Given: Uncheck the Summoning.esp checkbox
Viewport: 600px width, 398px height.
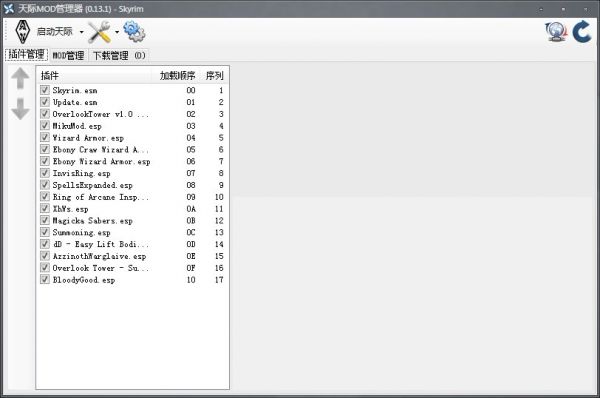Looking at the screenshot, I should [x=45, y=232].
